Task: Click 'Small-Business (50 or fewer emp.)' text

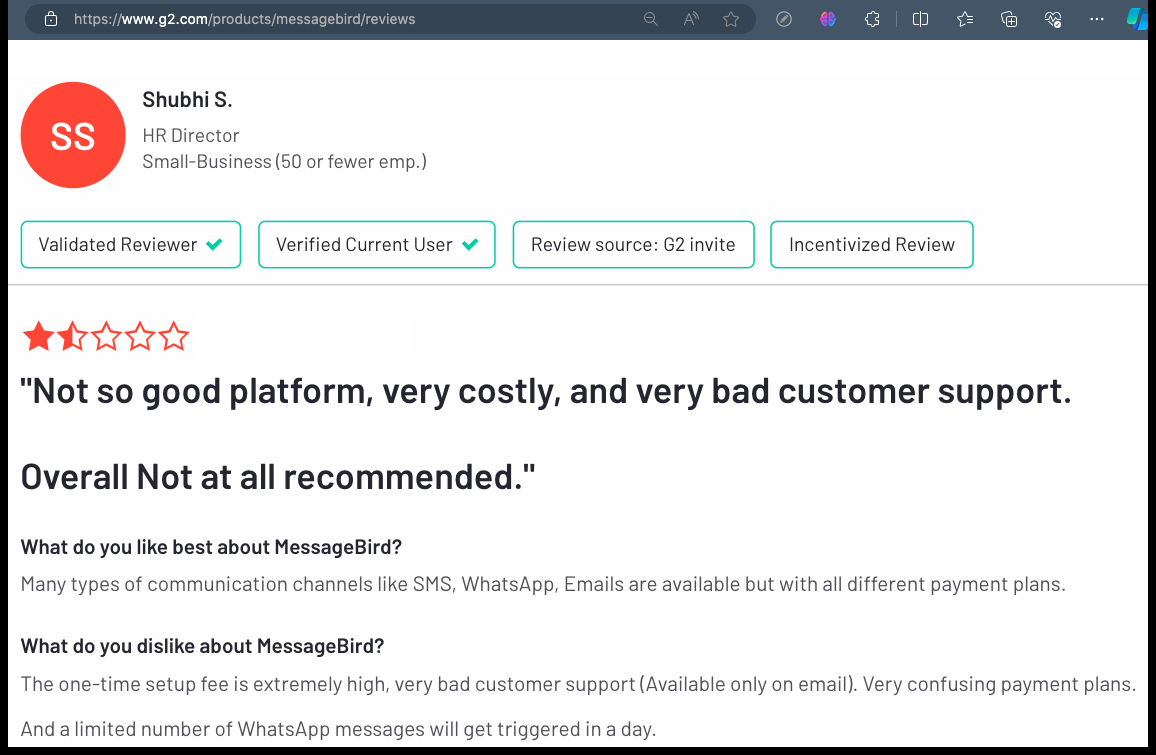Action: coord(285,161)
